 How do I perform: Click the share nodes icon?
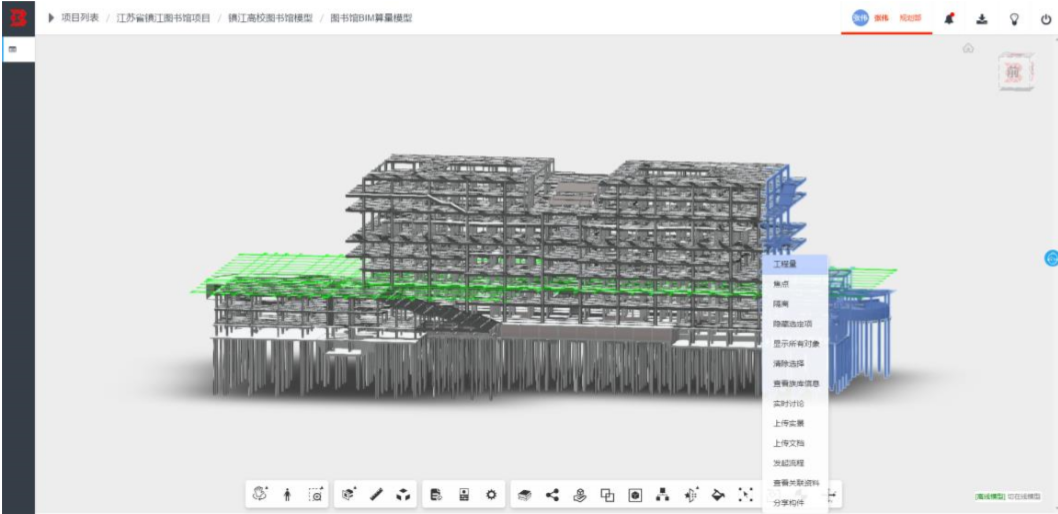553,495
